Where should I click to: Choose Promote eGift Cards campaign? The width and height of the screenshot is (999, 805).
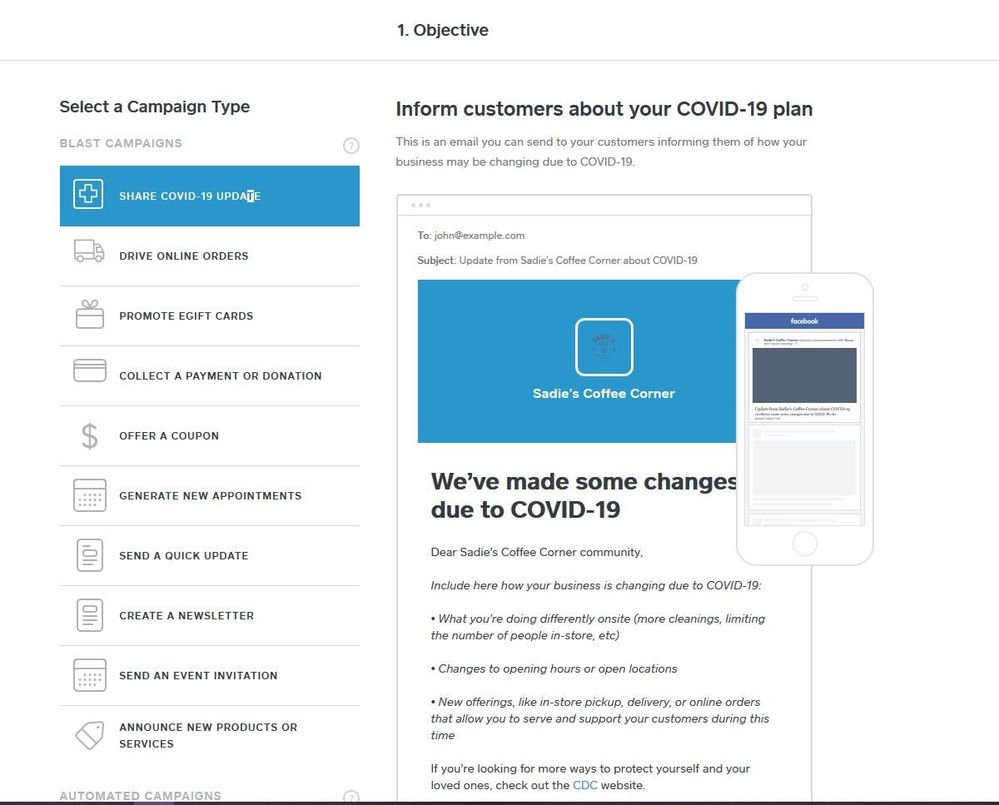(x=186, y=316)
